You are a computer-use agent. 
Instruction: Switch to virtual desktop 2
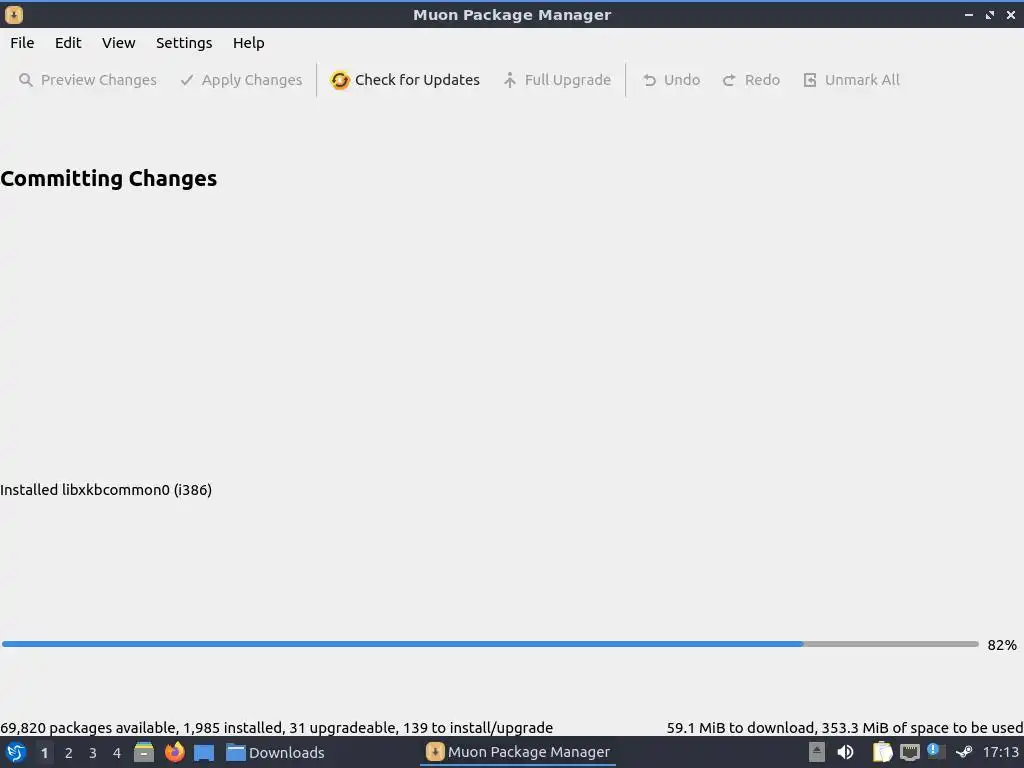(69, 753)
